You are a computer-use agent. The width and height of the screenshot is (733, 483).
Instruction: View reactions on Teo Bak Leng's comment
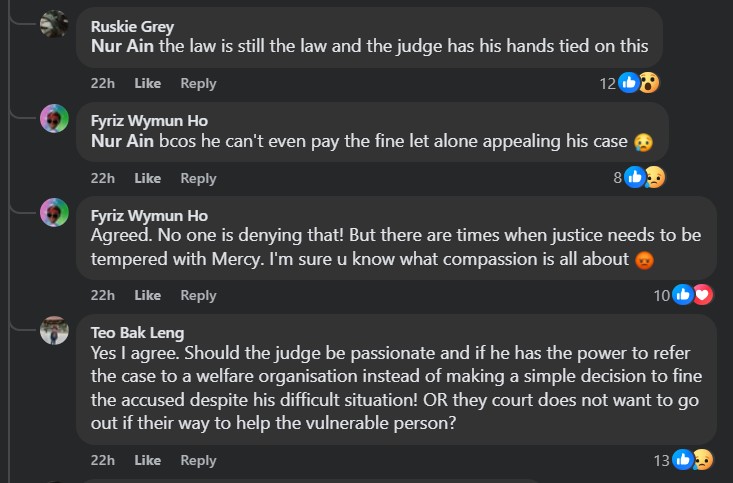coord(693,460)
